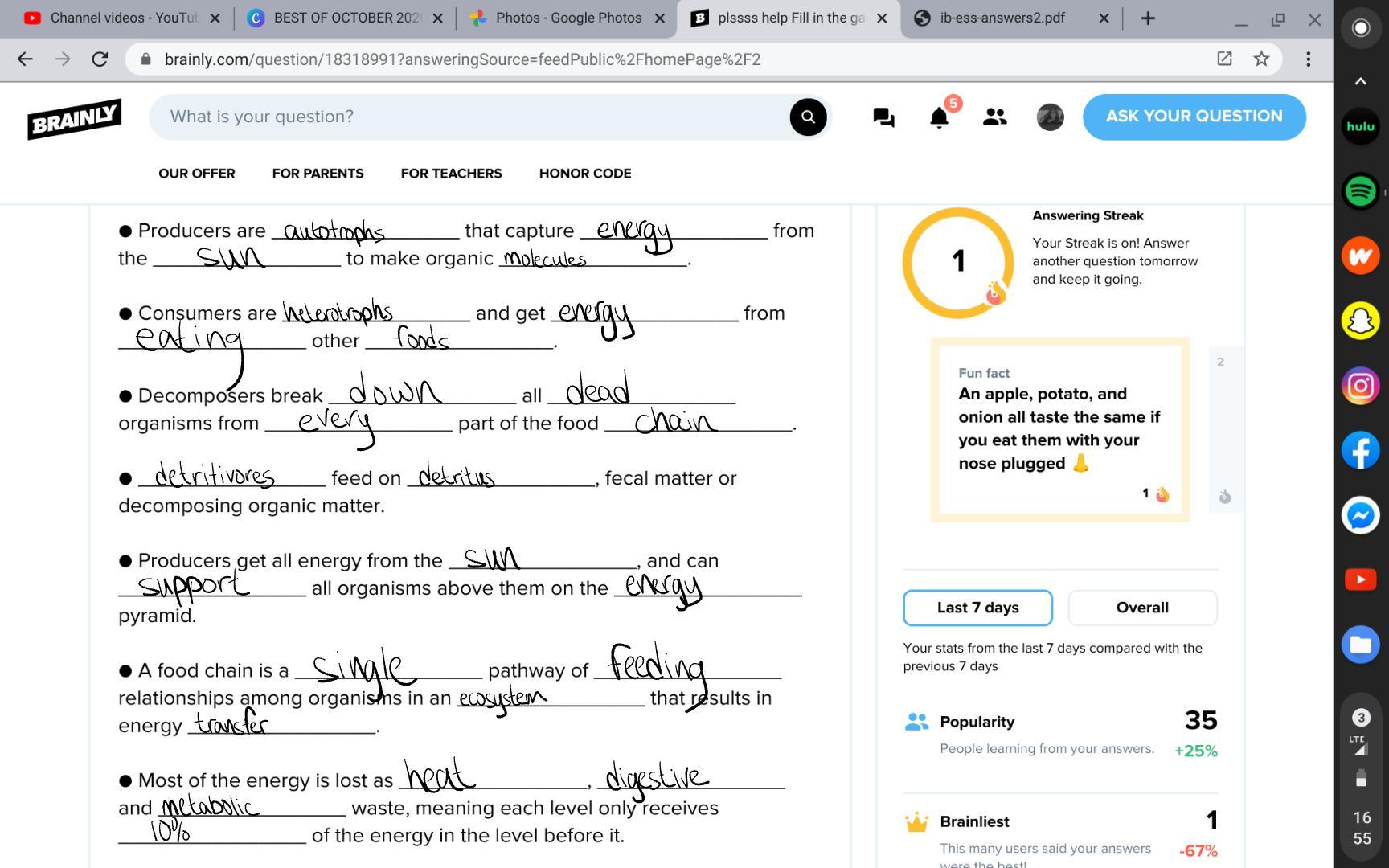1389x868 pixels.
Task: Launch Spotify from the shelf
Action: tap(1360, 191)
